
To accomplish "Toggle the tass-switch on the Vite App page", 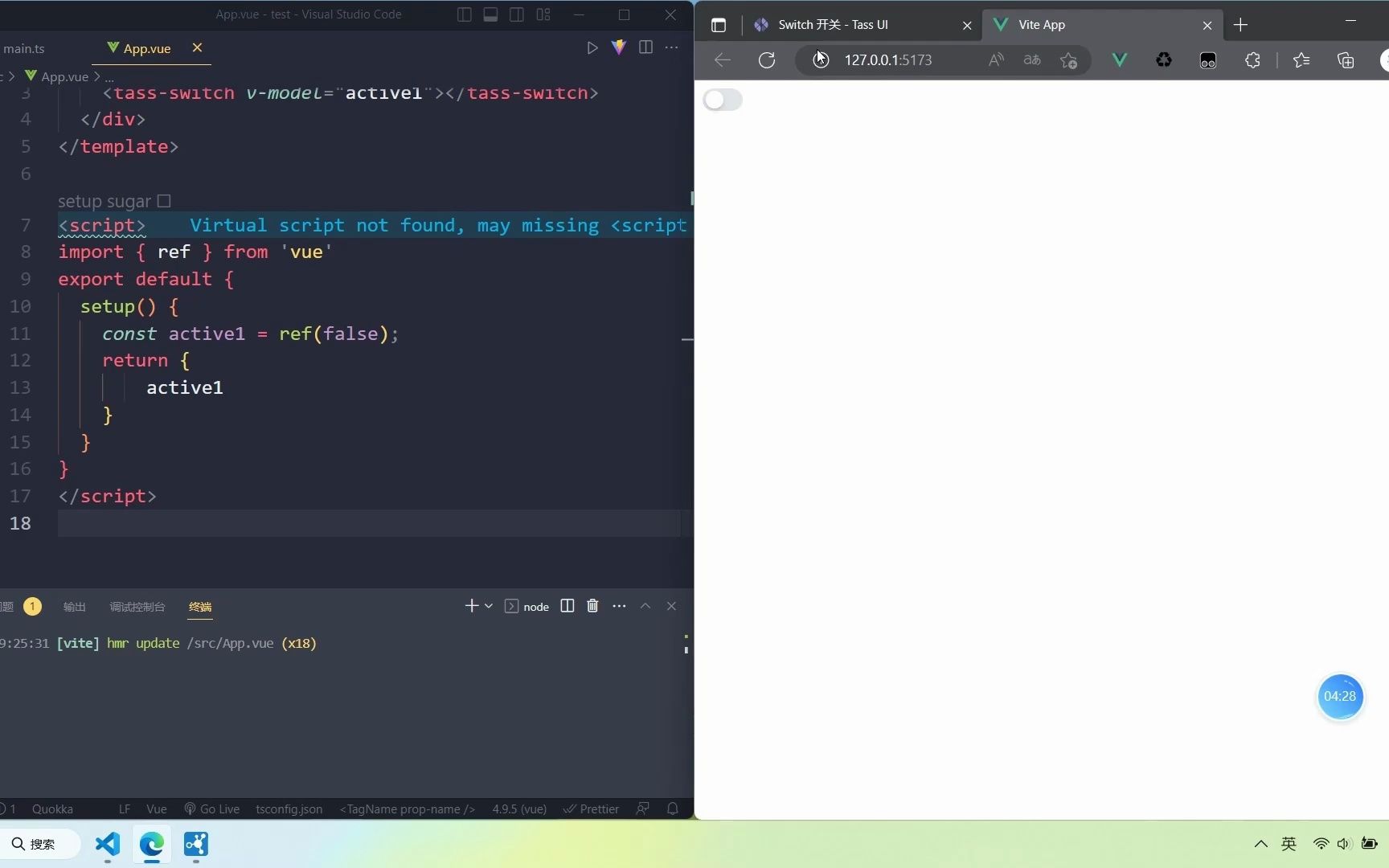I will (723, 100).
